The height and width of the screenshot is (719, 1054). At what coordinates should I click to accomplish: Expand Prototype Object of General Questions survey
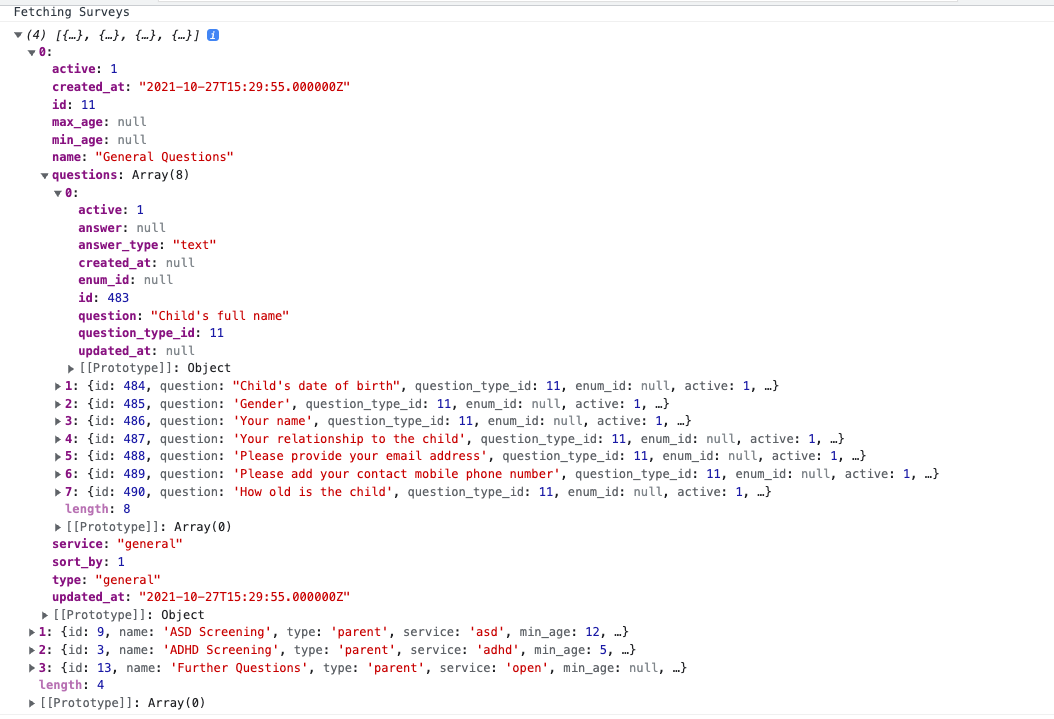pos(44,616)
